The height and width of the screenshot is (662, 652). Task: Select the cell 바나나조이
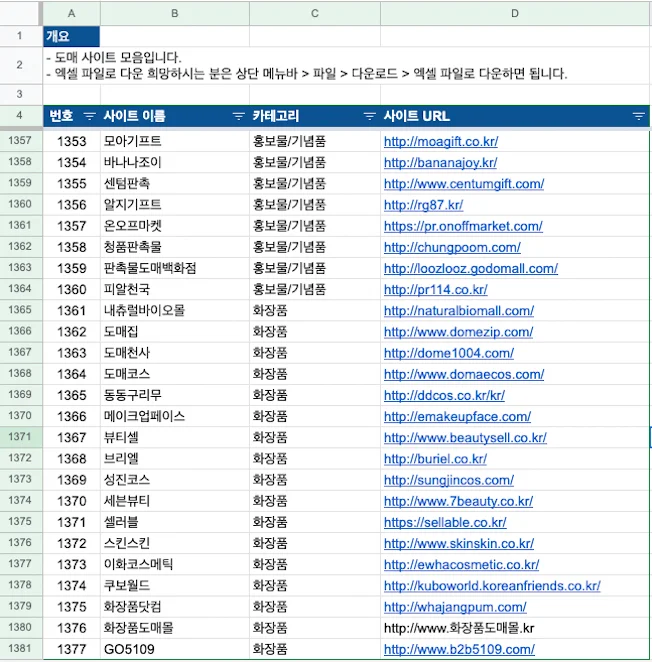pos(175,162)
